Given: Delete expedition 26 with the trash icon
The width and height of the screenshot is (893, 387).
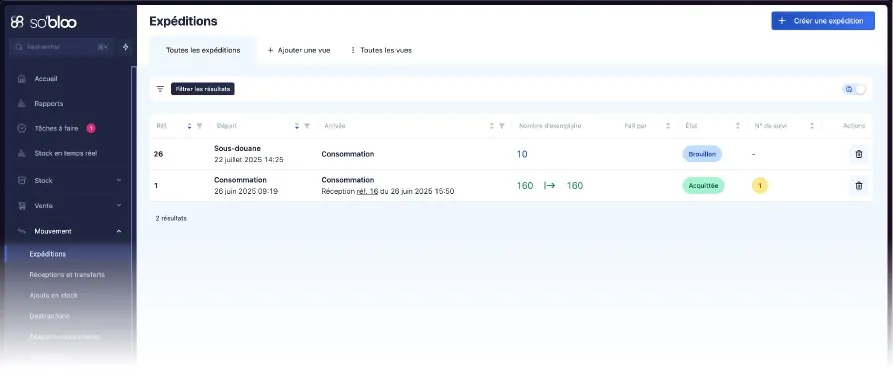Looking at the screenshot, I should (859, 154).
